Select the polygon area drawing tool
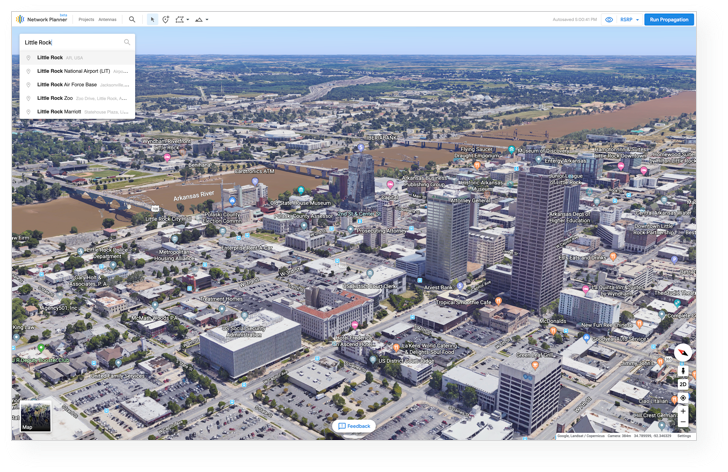 coord(179,19)
